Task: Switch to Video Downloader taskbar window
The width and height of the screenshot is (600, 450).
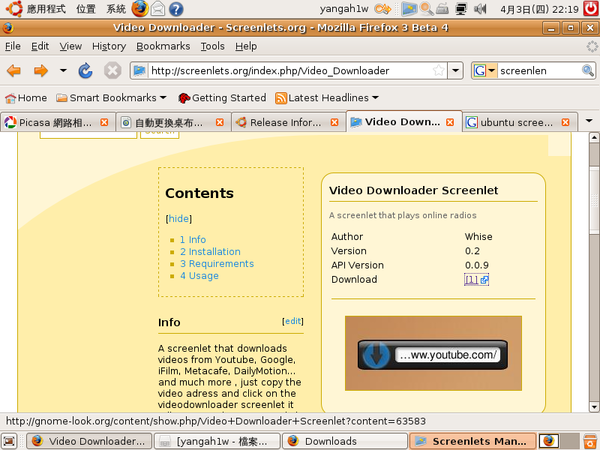Action: pyautogui.click(x=89, y=441)
